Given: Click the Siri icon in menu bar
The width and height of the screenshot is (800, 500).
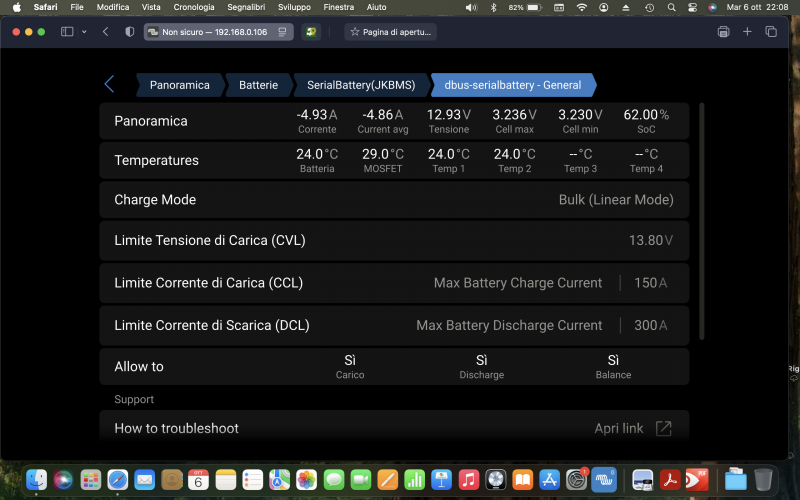Looking at the screenshot, I should (x=713, y=7).
